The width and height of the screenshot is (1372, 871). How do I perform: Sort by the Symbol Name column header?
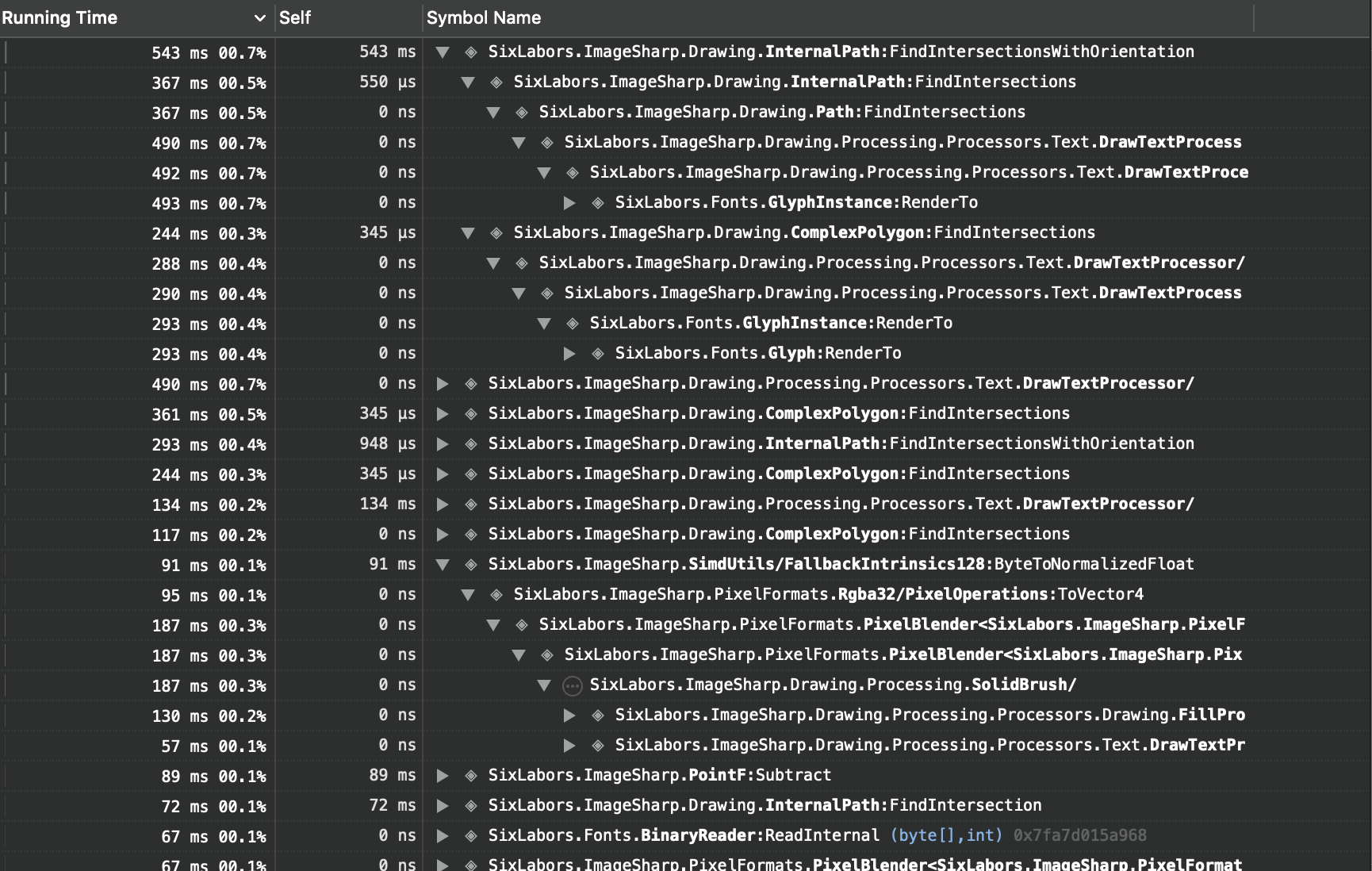tap(484, 17)
